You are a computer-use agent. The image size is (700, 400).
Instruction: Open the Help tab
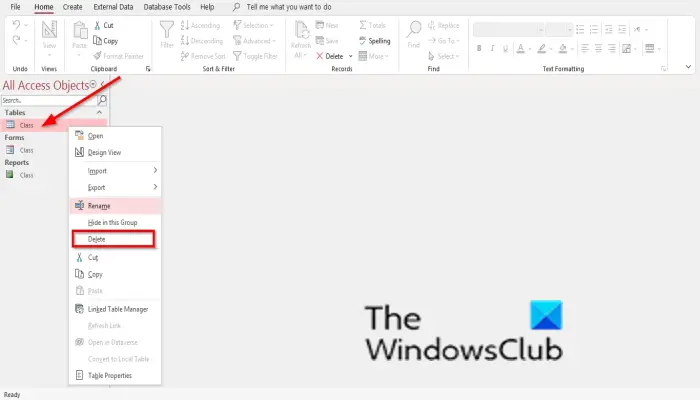(x=207, y=7)
